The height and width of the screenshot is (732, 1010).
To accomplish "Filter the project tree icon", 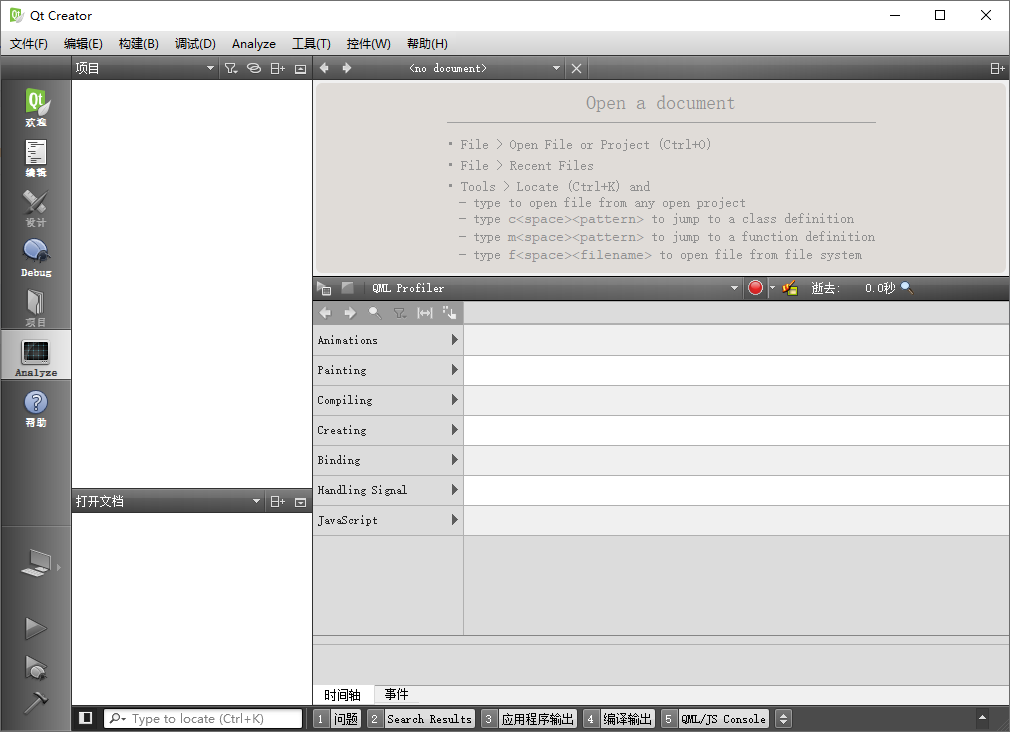I will coord(231,68).
